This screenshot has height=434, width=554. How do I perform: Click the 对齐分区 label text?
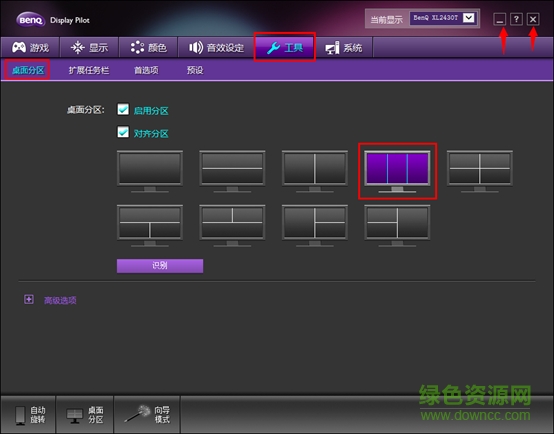[151, 134]
